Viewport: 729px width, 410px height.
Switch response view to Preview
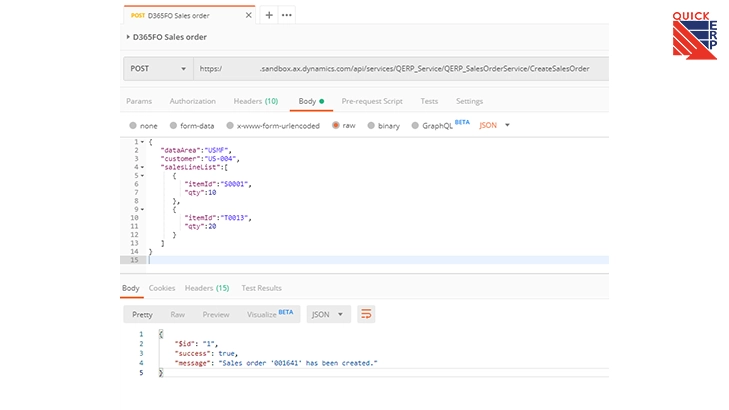(x=216, y=315)
